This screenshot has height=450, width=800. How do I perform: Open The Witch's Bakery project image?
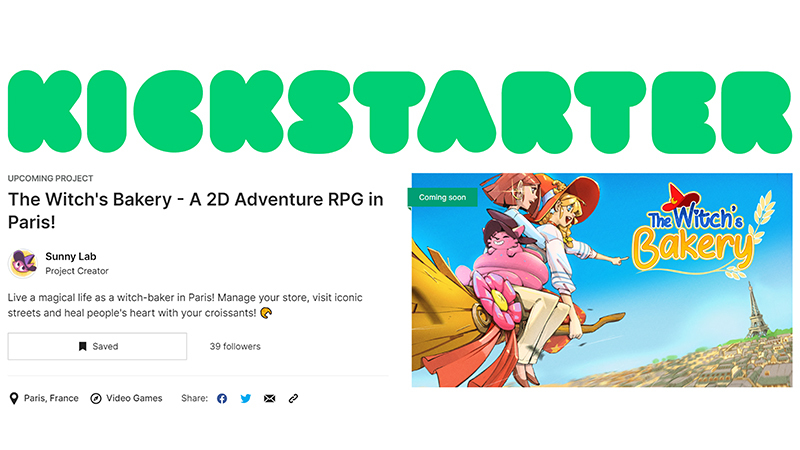pyautogui.click(x=602, y=280)
